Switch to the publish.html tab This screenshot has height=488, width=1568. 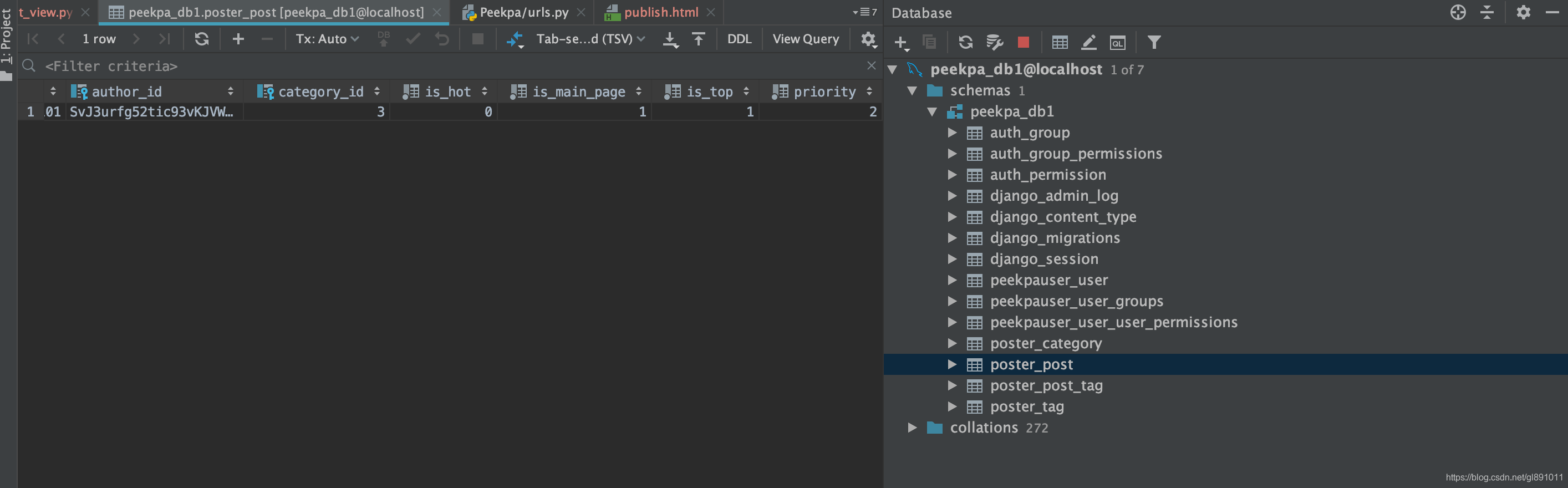coord(660,12)
